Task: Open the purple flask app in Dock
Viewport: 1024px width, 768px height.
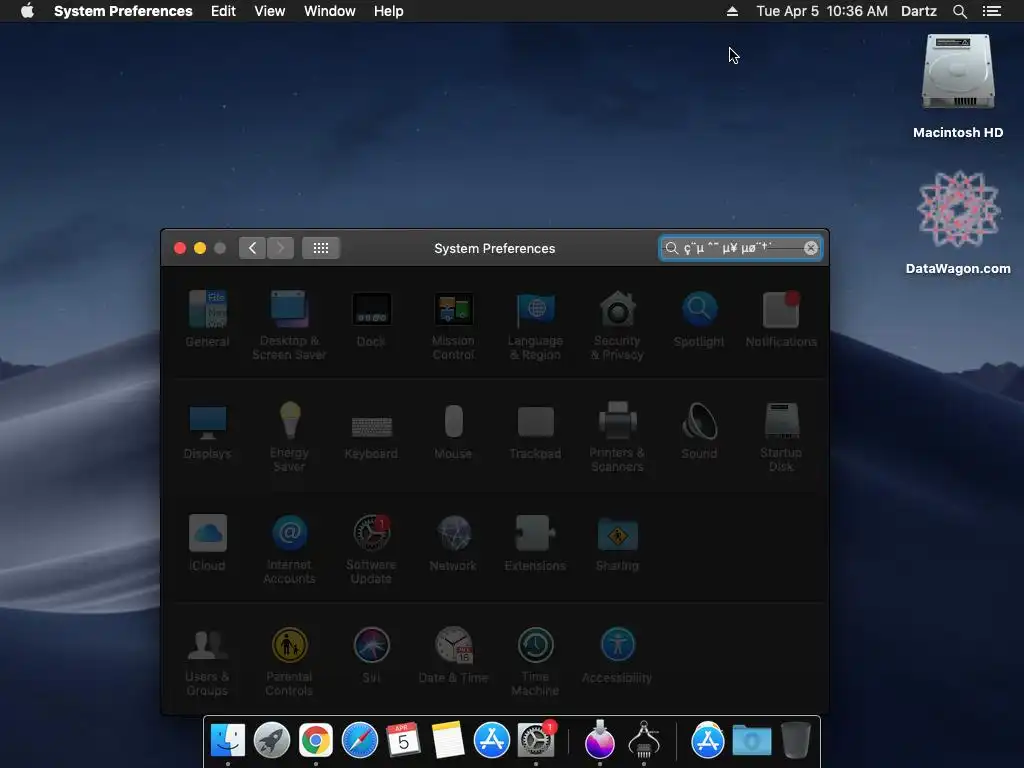Action: [x=600, y=740]
